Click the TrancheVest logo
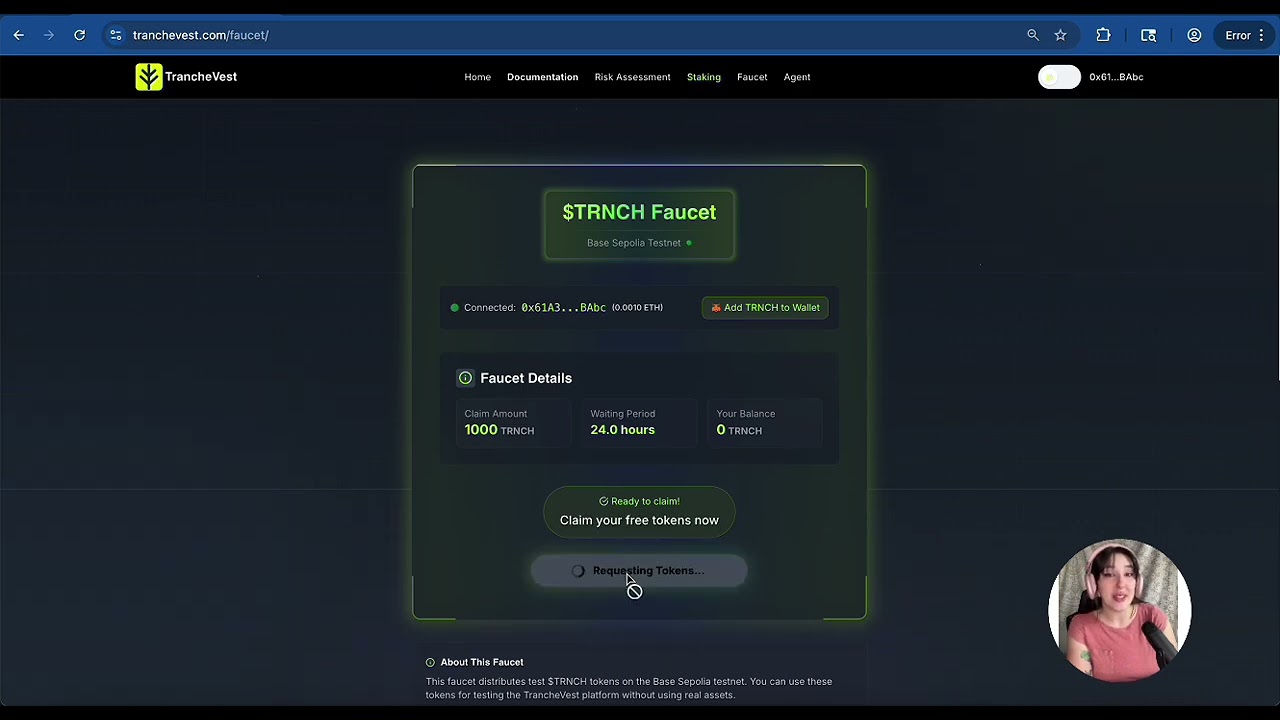 (x=186, y=77)
